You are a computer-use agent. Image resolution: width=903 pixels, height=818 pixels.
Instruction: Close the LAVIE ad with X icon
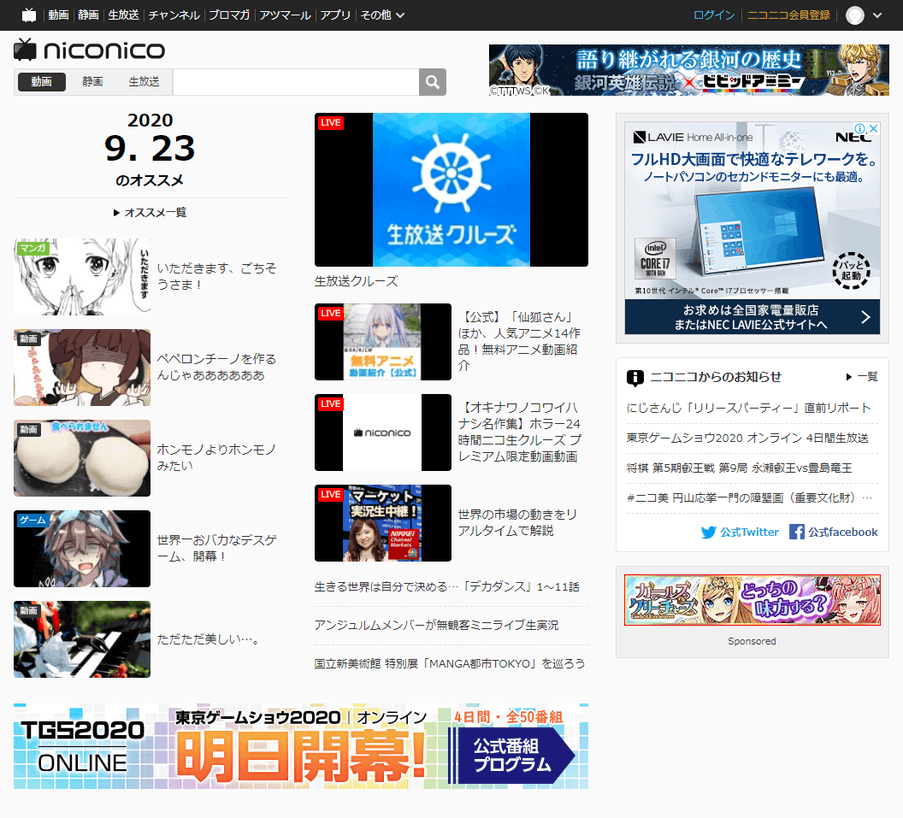(874, 128)
